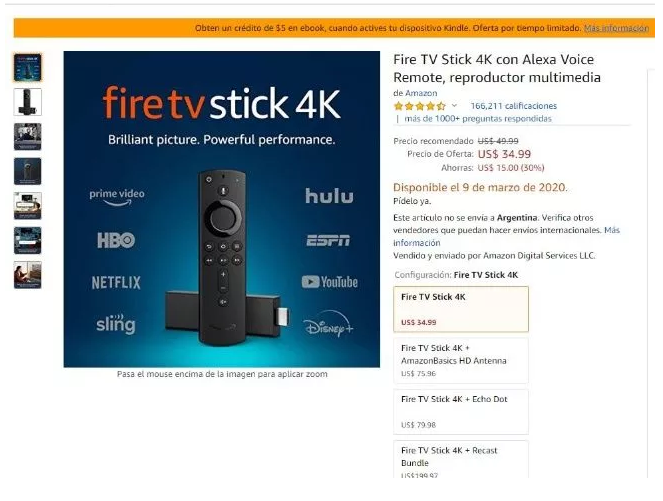This screenshot has height=501, width=663.
Task: Choose Fire TV Stick 4K + Recast Bundle
Action: (461, 459)
